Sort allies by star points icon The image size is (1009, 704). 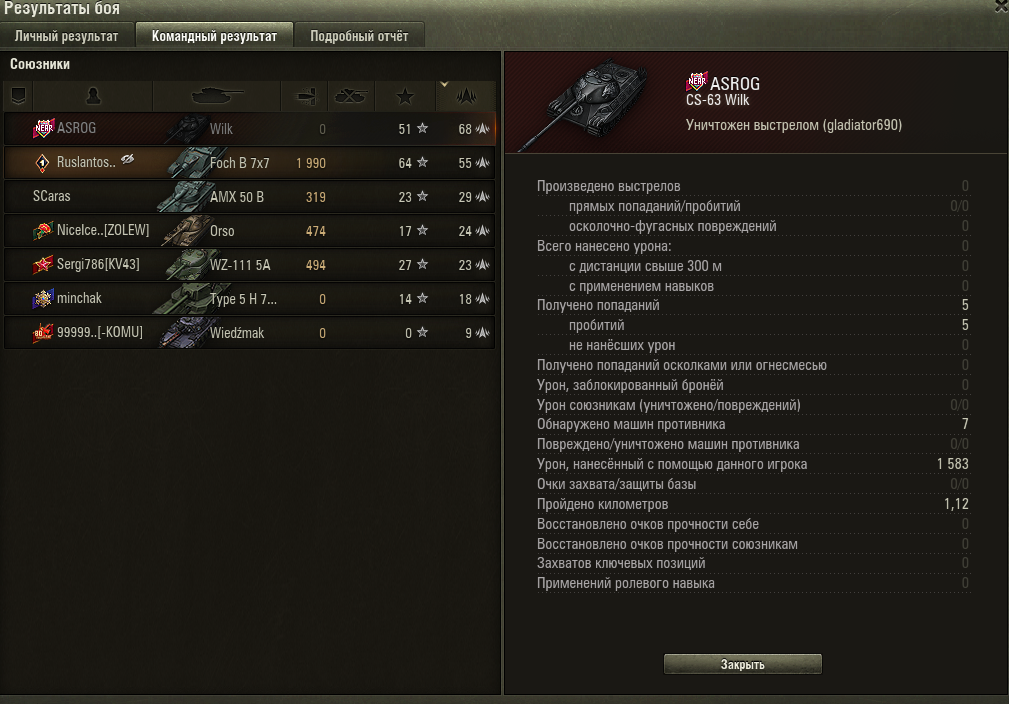coord(405,97)
